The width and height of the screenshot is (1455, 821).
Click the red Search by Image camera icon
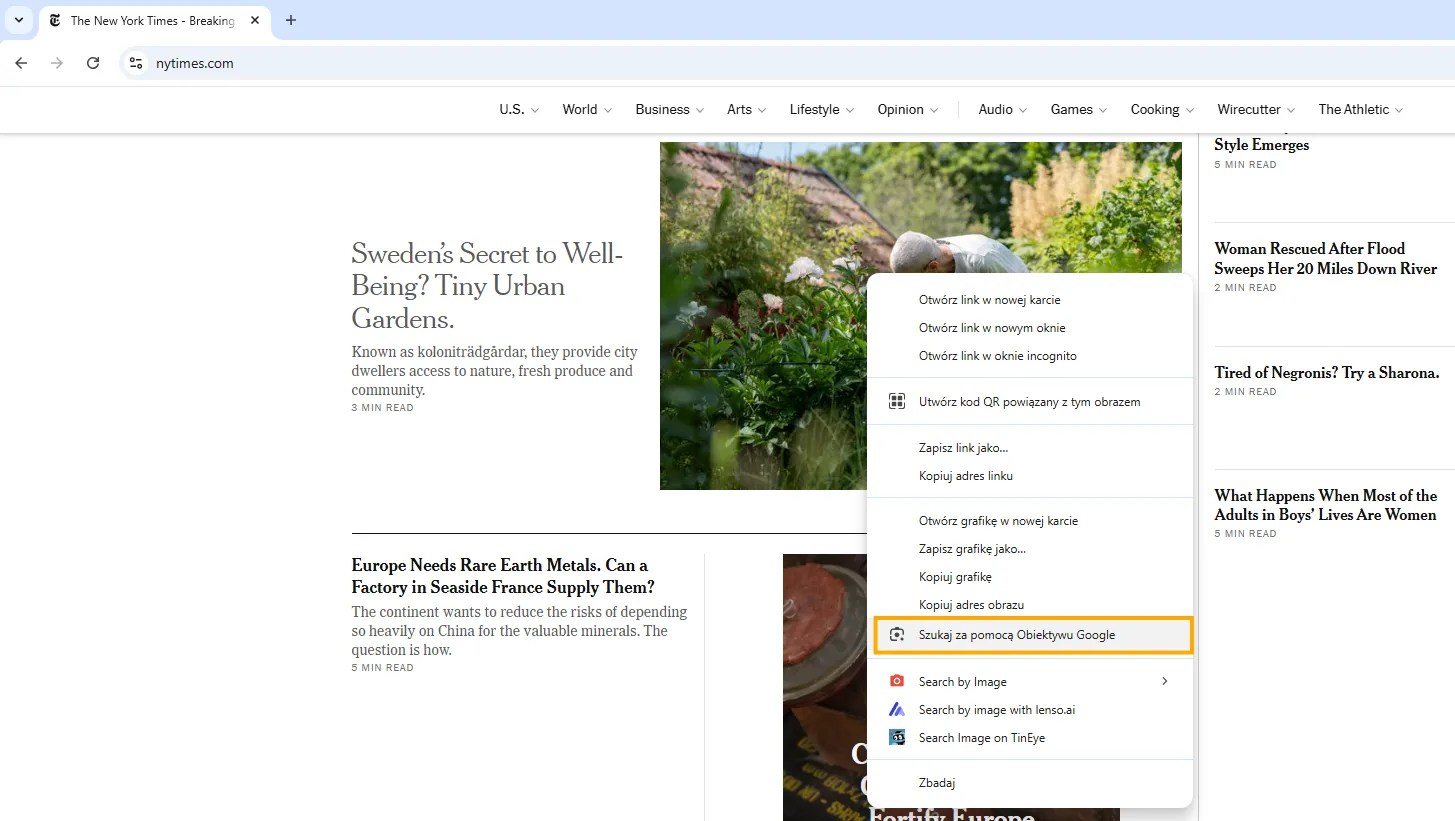pyautogui.click(x=897, y=681)
